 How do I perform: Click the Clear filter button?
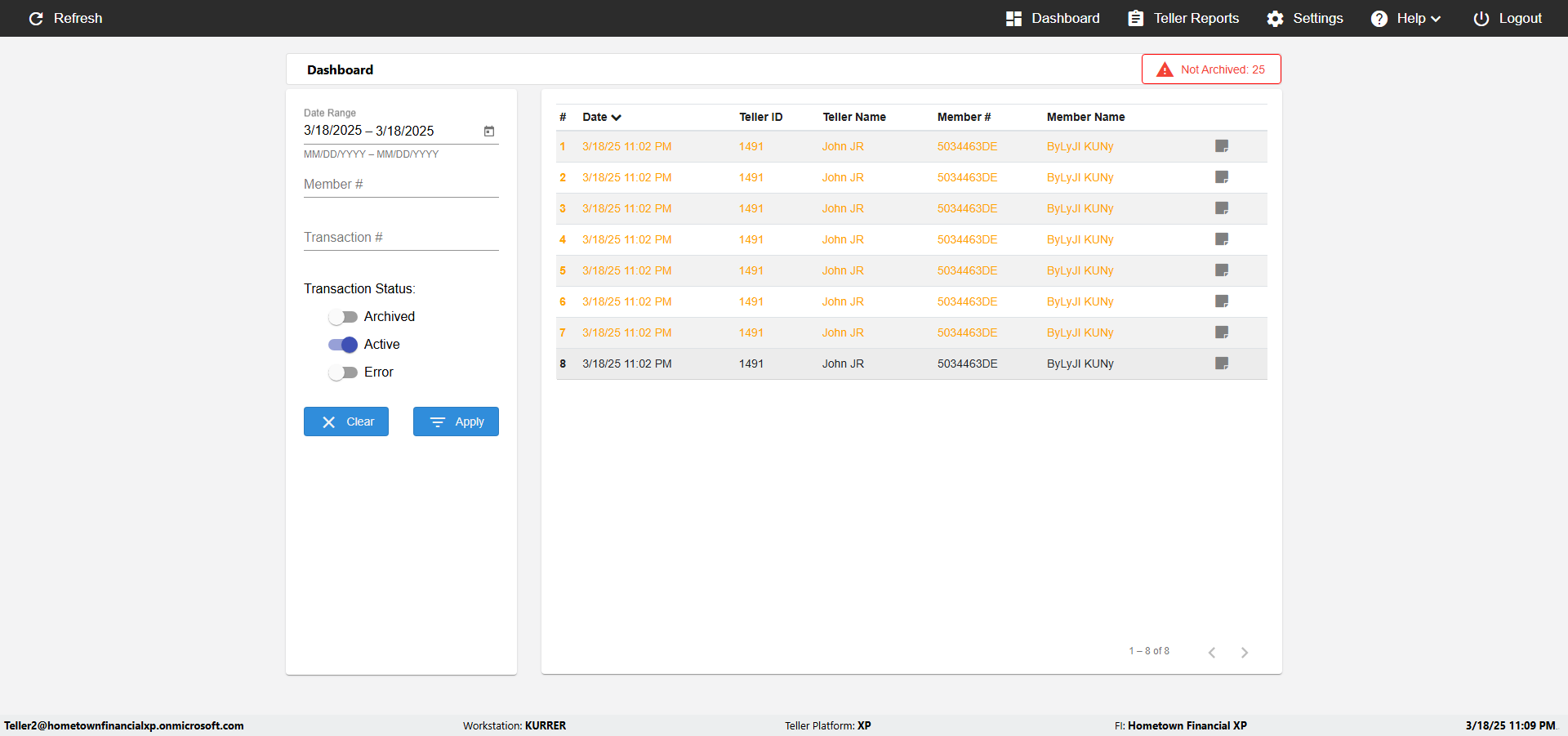pos(346,422)
